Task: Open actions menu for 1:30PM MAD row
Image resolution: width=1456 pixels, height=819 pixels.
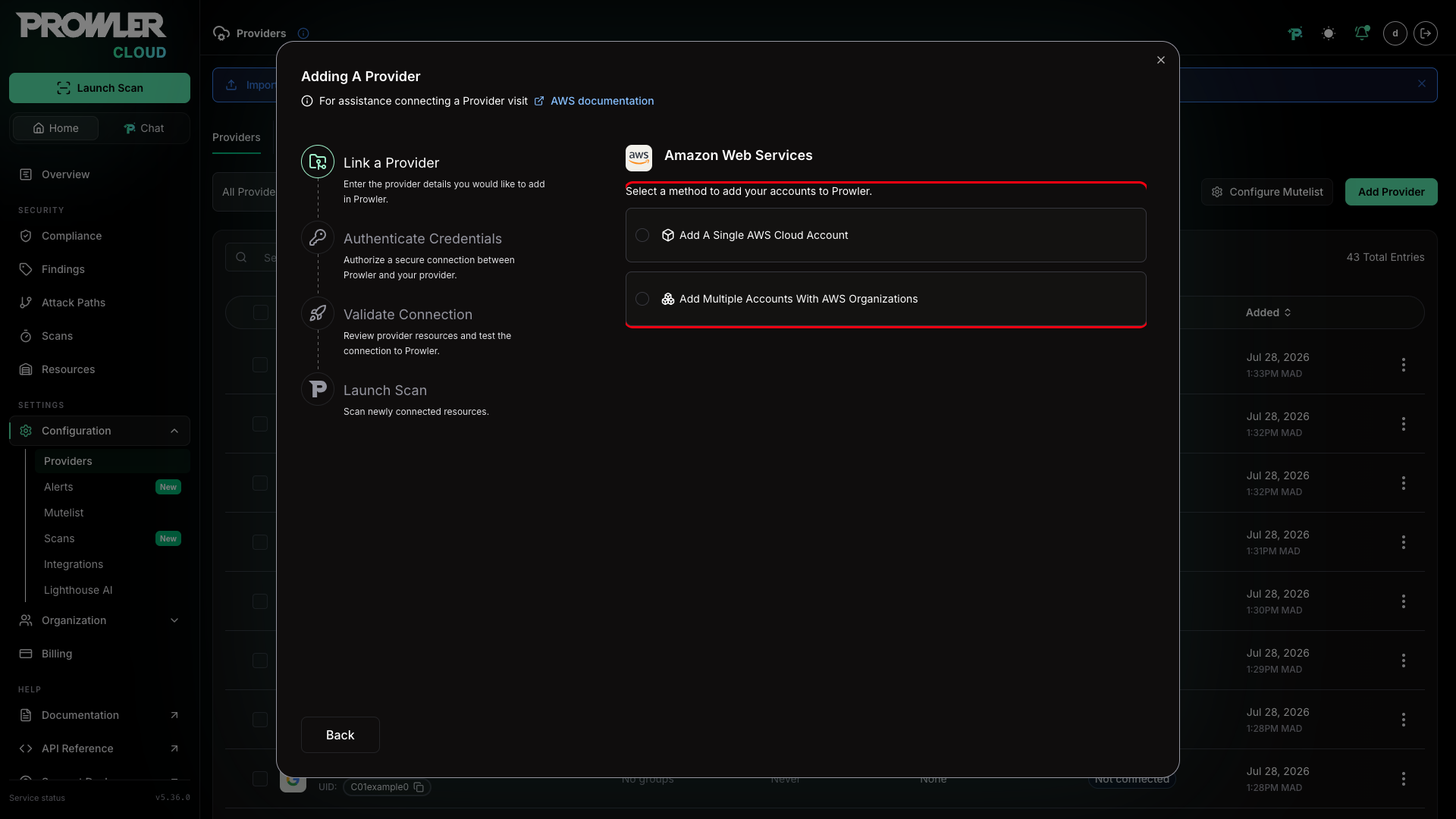Action: [1404, 601]
